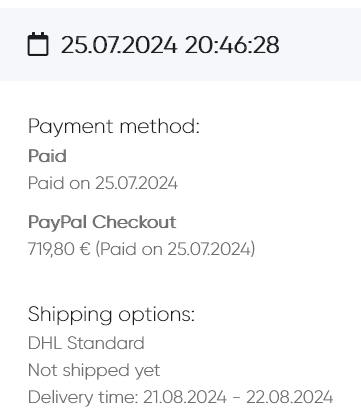Open the PayPal Checkout payment entry
Viewport: 361px width, 418px height.
102,222
